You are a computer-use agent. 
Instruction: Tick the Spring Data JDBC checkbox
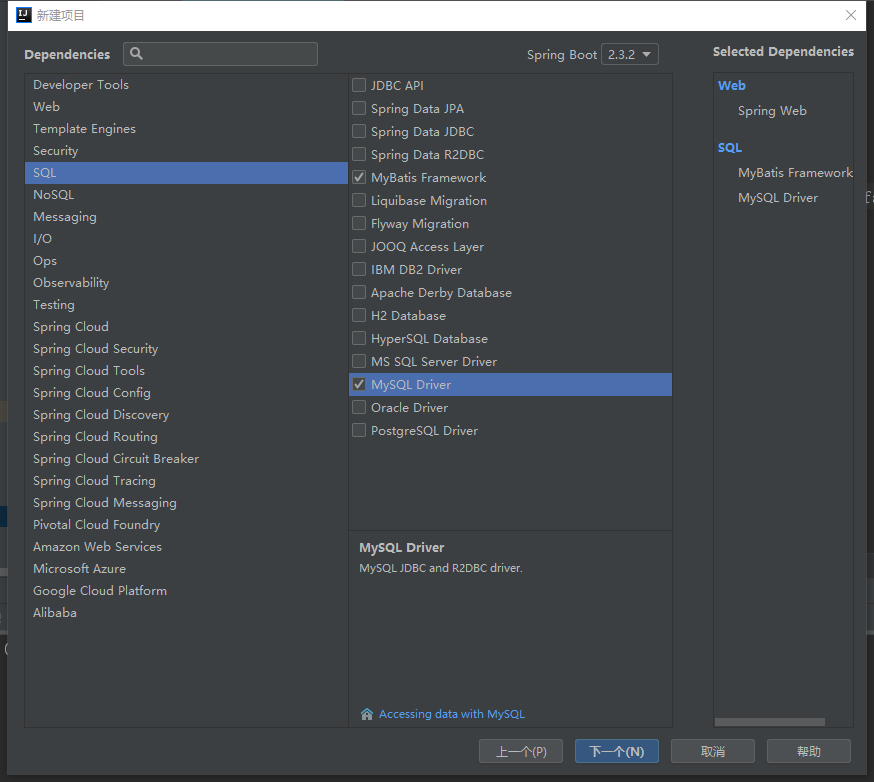pos(359,131)
